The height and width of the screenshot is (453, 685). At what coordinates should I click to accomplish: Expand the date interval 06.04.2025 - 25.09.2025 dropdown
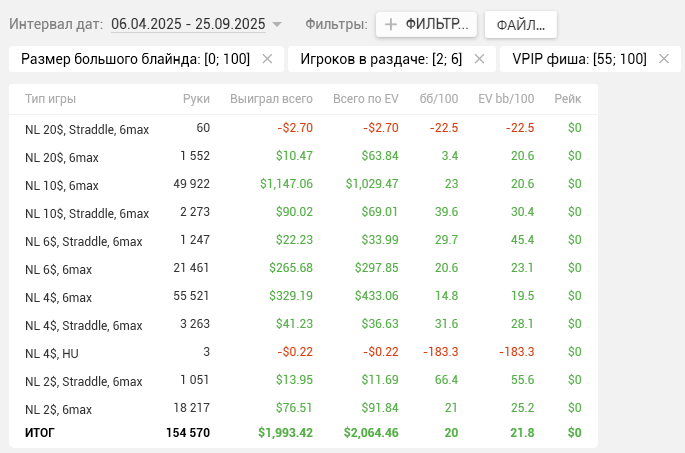click(x=277, y=24)
